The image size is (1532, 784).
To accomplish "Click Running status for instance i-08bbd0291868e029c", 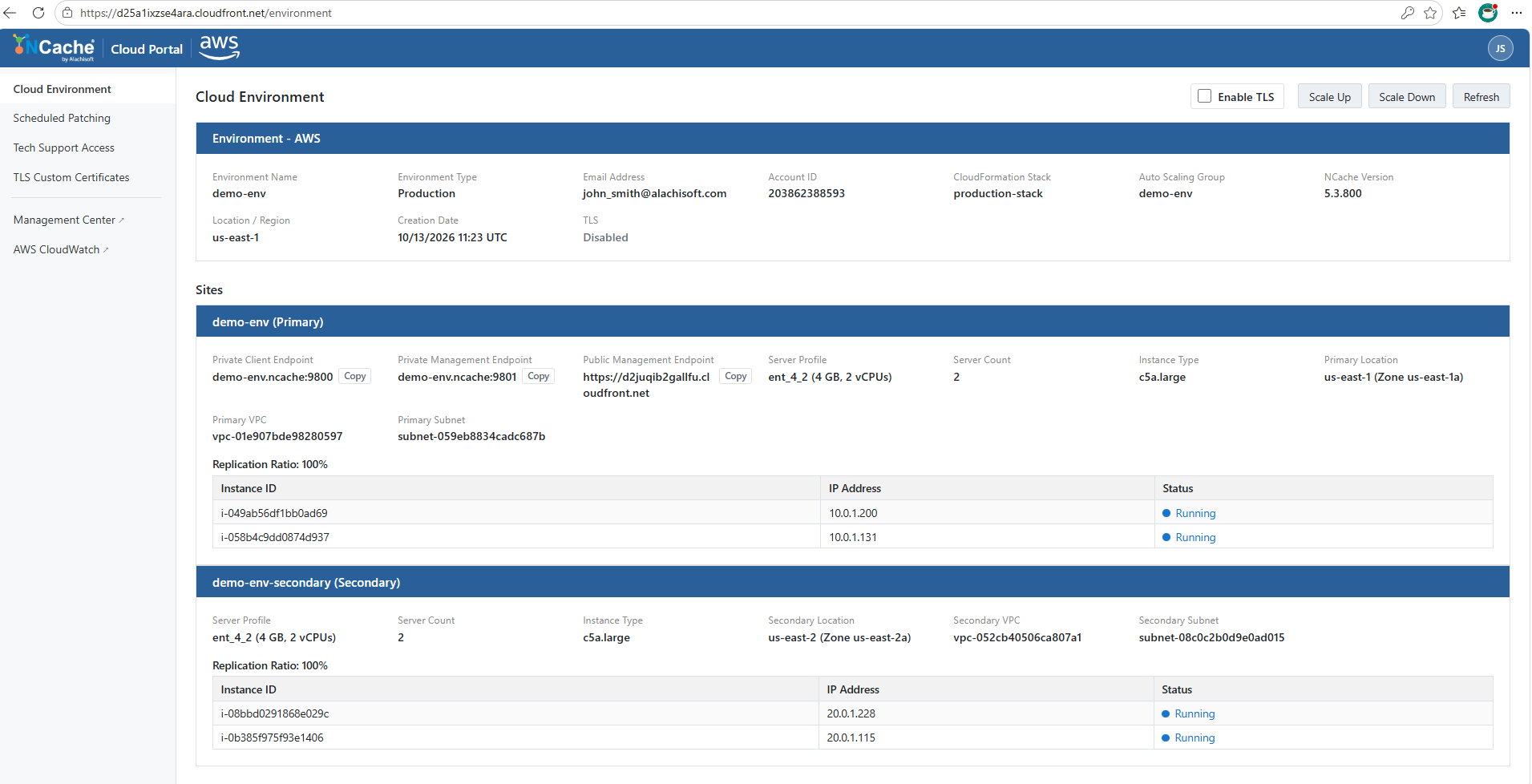I will pyautogui.click(x=1194, y=713).
